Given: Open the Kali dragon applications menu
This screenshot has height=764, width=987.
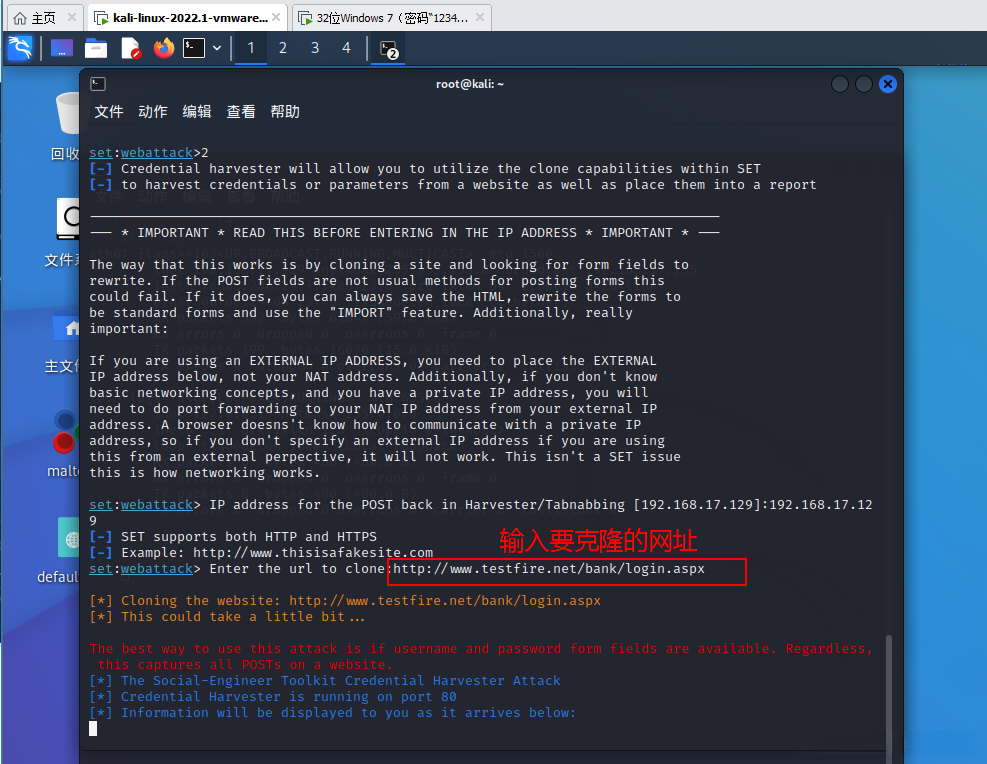Looking at the screenshot, I should click(20, 48).
